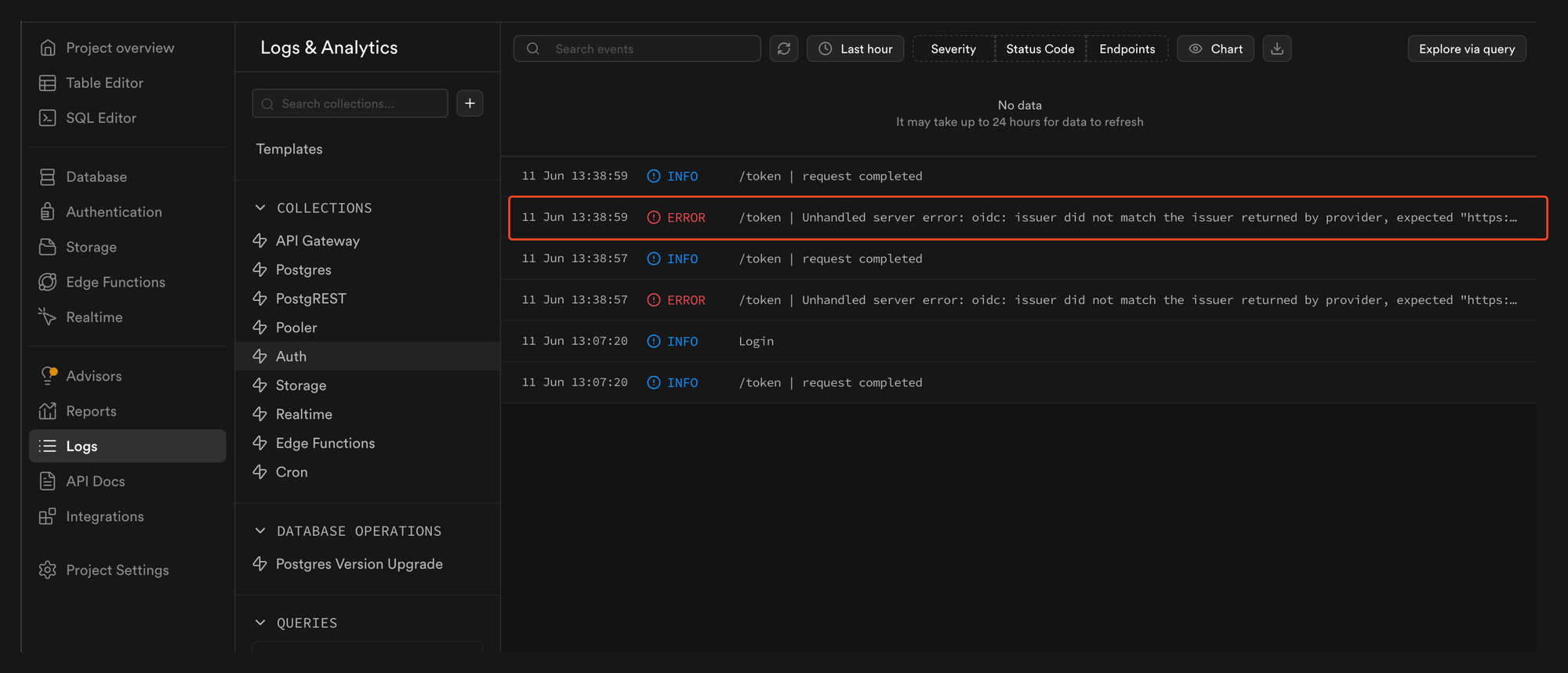Click the plus icon beside collections search

click(x=470, y=103)
